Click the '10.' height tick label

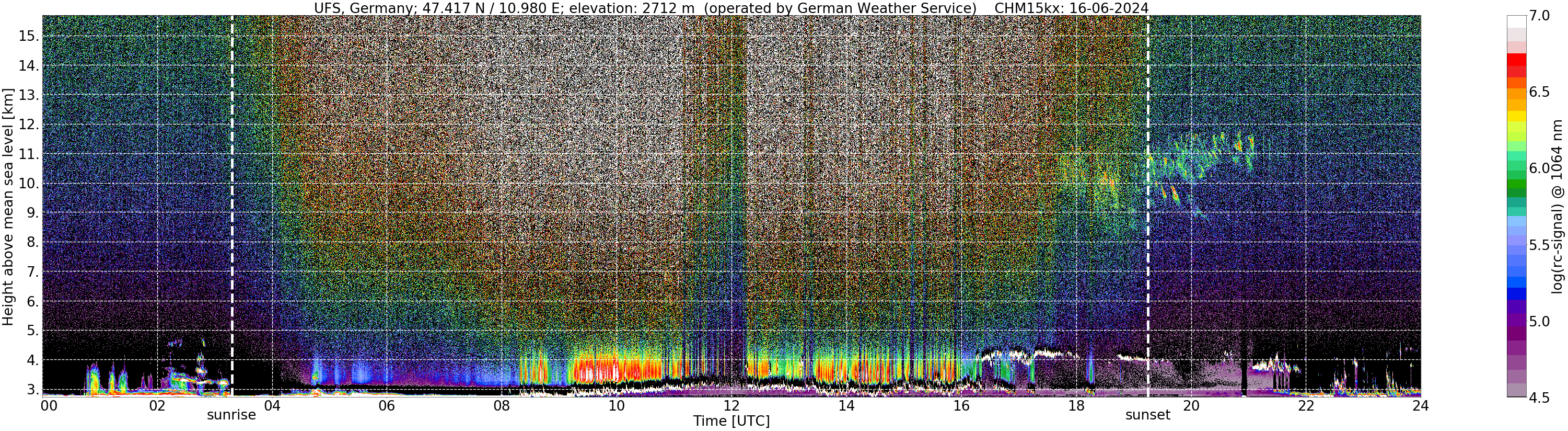(29, 184)
